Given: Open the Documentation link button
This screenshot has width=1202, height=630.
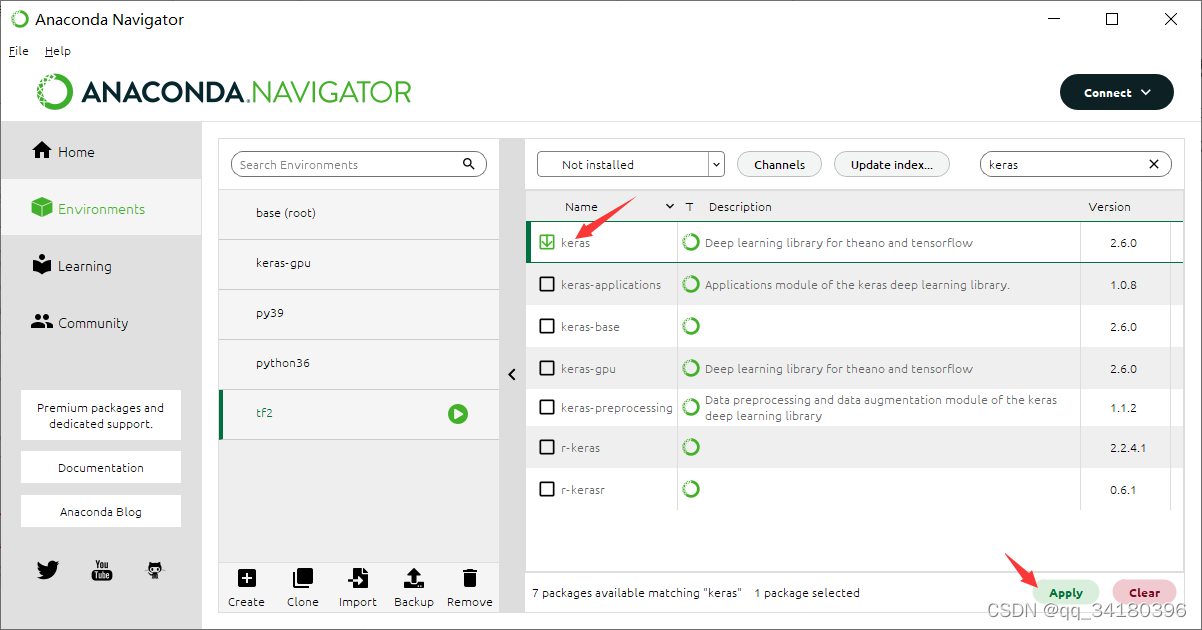Looking at the screenshot, I should pyautogui.click(x=101, y=467).
